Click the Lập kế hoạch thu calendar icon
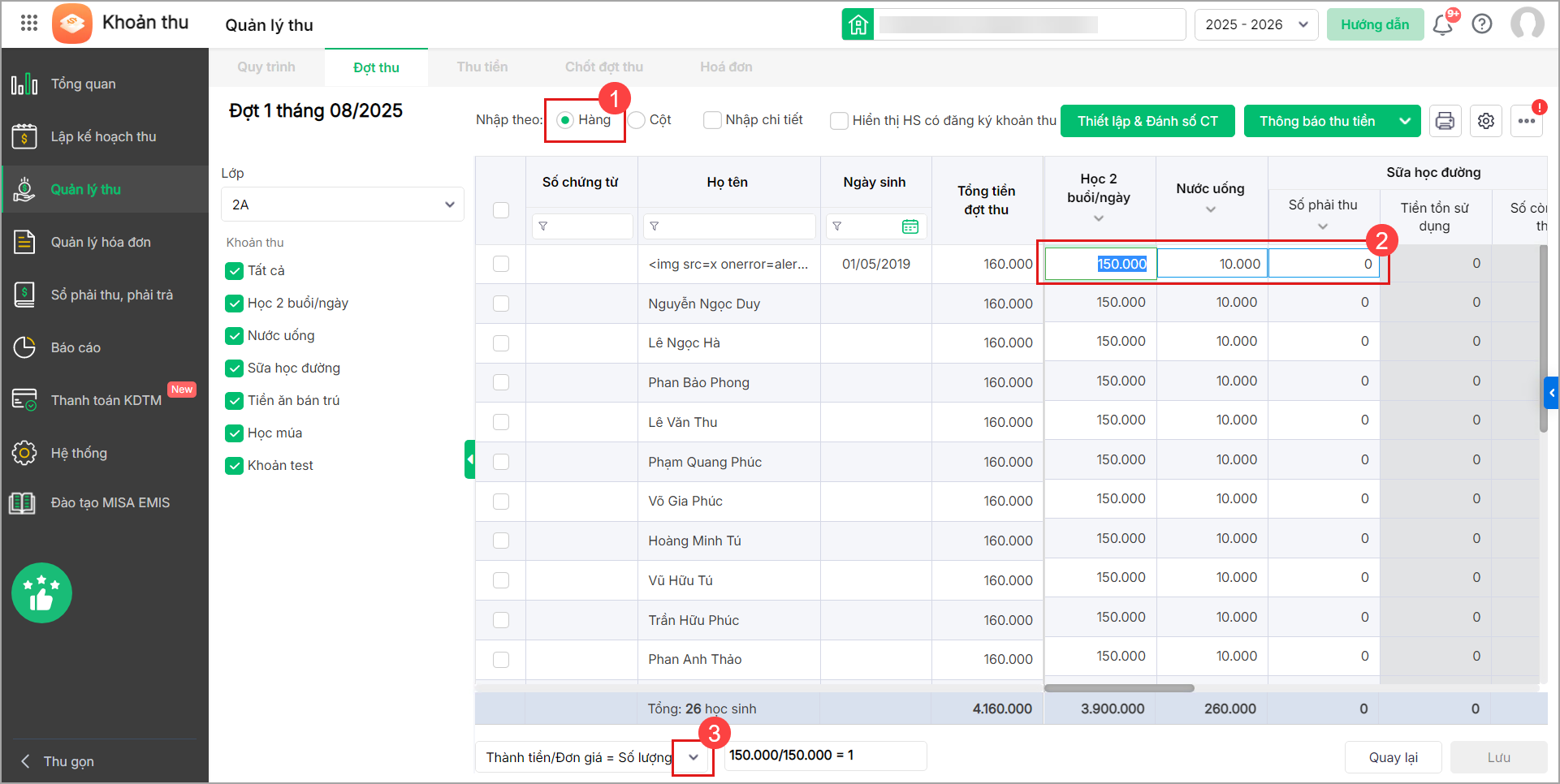1560x784 pixels. click(24, 136)
